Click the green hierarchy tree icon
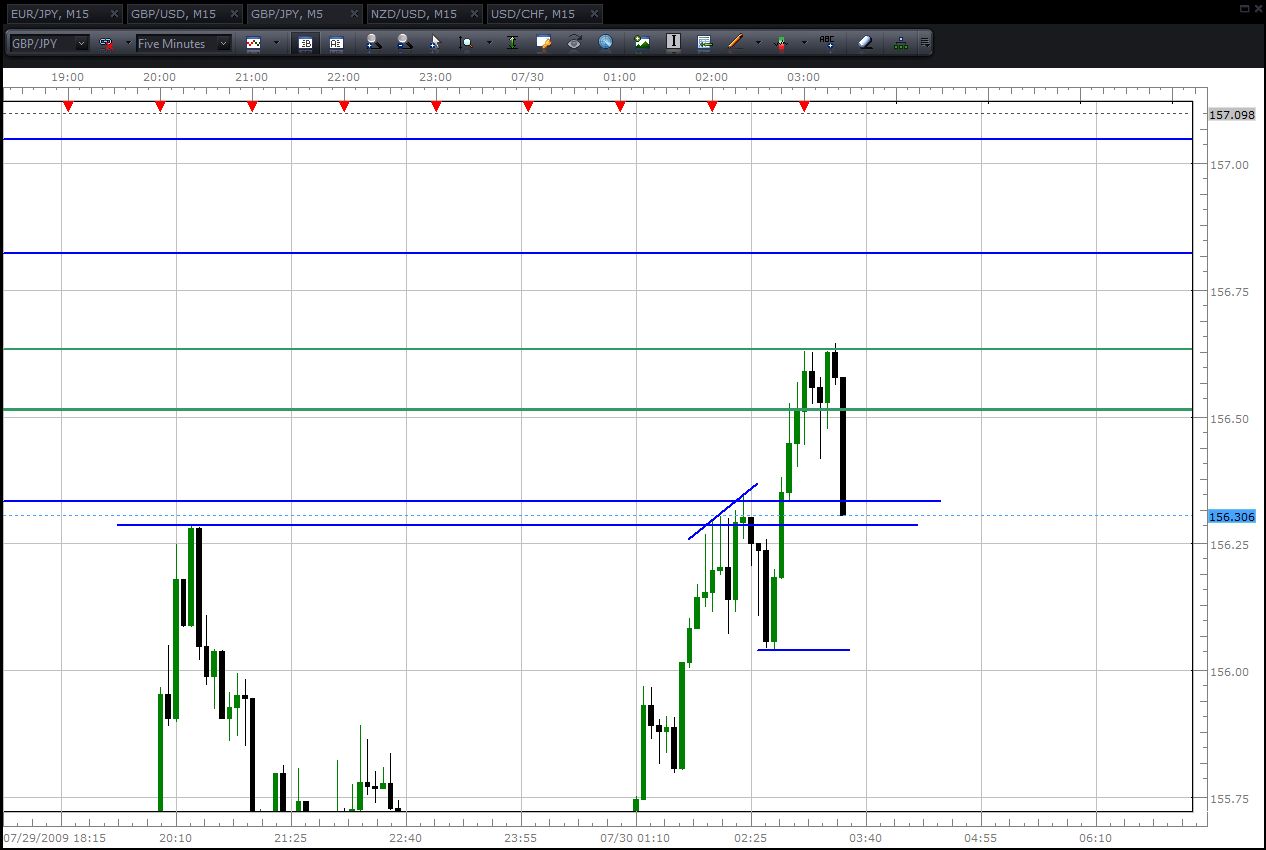The image size is (1266, 850). click(x=902, y=43)
